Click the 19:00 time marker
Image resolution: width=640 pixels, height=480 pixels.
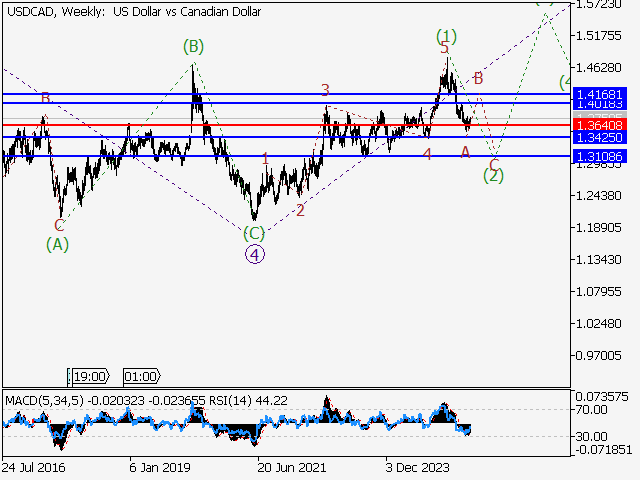[89, 377]
